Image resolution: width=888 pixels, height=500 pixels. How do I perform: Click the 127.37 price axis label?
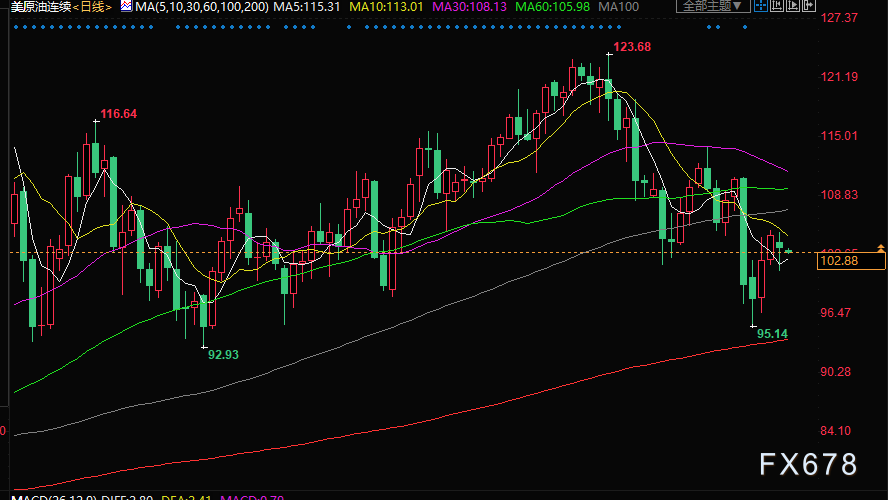[839, 18]
